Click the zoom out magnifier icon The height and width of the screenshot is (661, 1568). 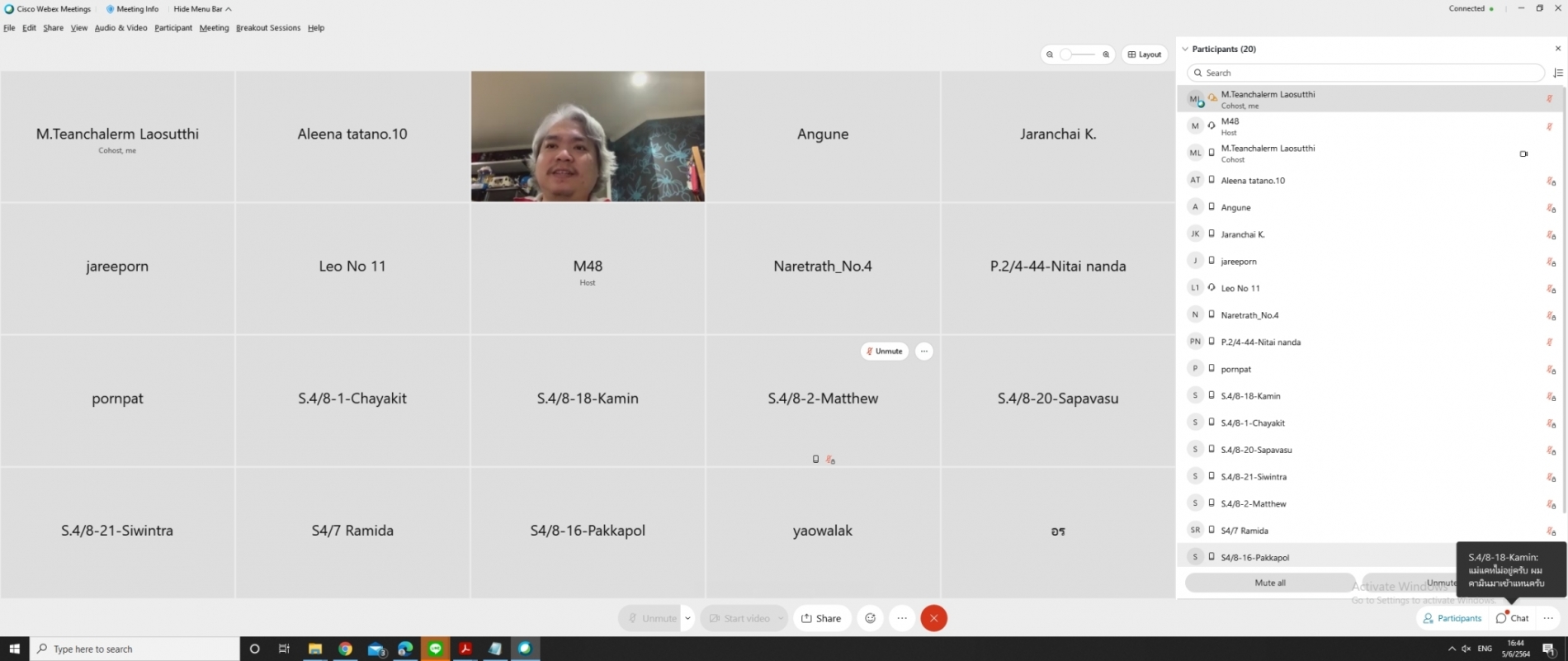pos(1050,54)
